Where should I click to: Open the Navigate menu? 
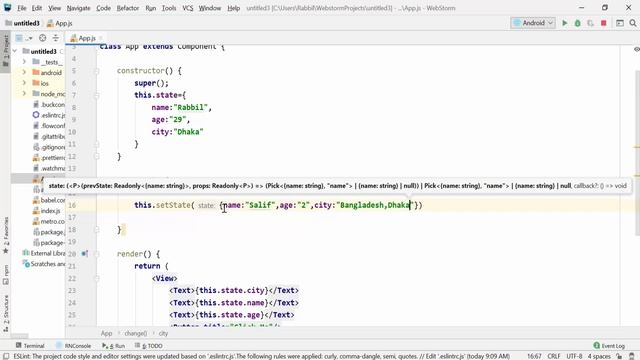click(x=78, y=8)
